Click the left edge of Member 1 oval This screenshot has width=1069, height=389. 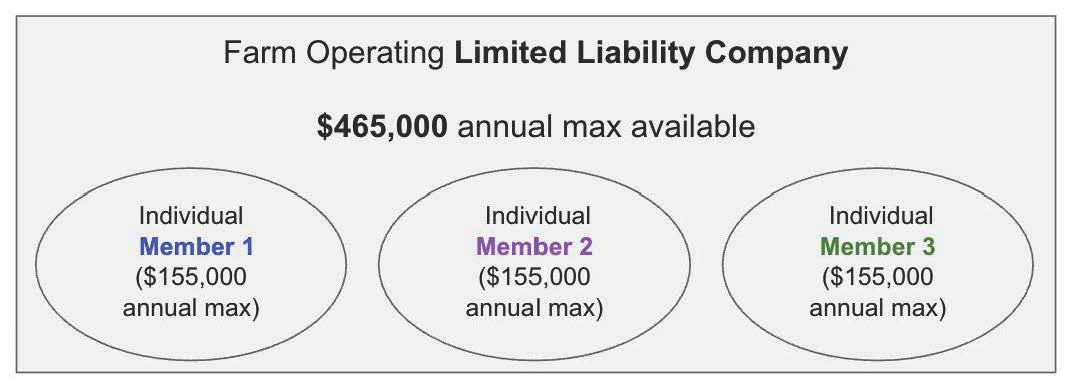[35, 264]
